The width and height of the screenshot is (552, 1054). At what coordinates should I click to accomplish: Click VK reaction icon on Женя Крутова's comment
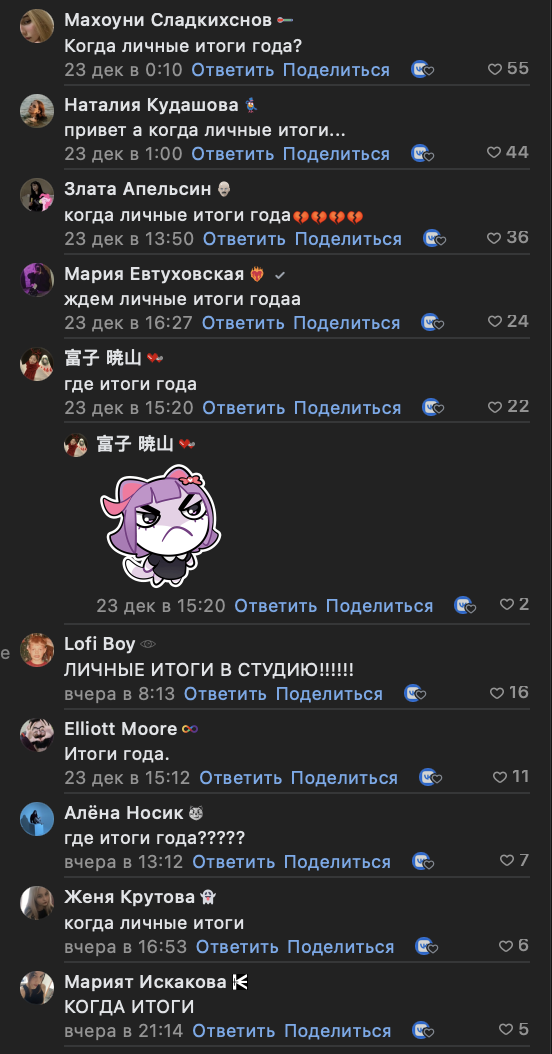[x=427, y=946]
